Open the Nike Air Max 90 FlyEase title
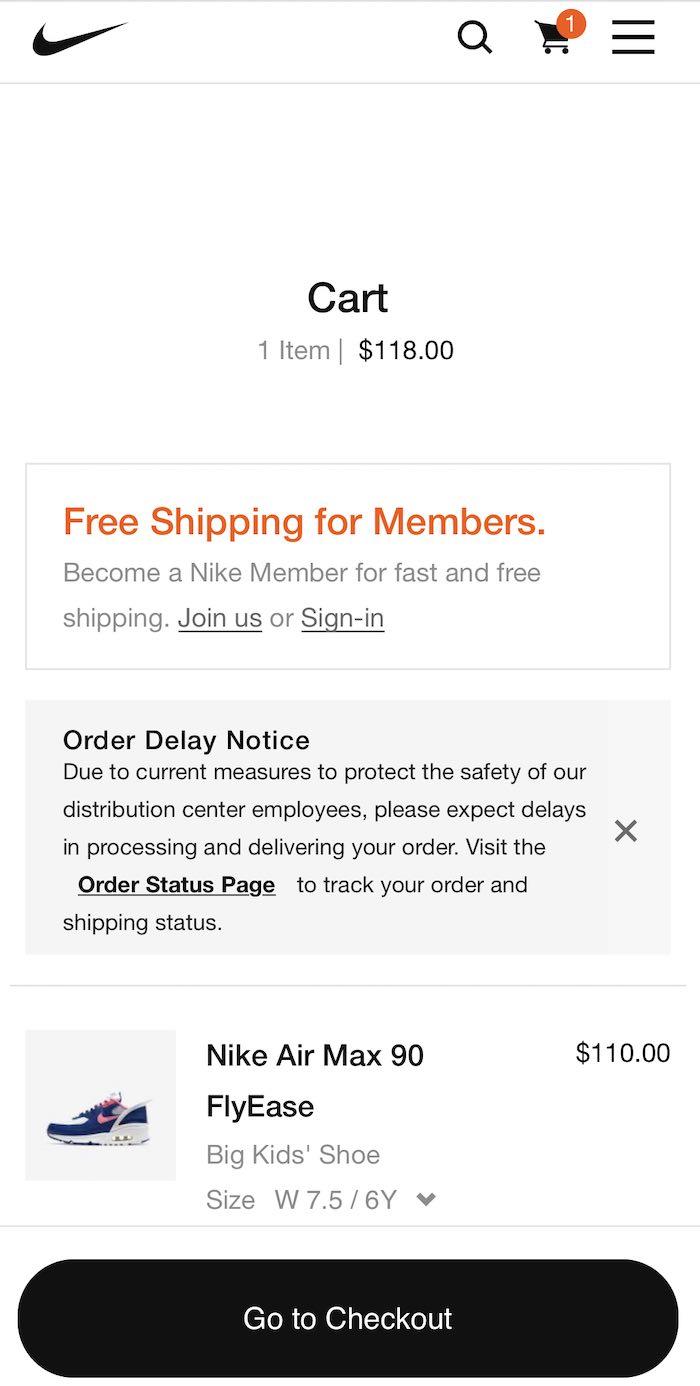This screenshot has height=1386, width=700. [x=314, y=1080]
